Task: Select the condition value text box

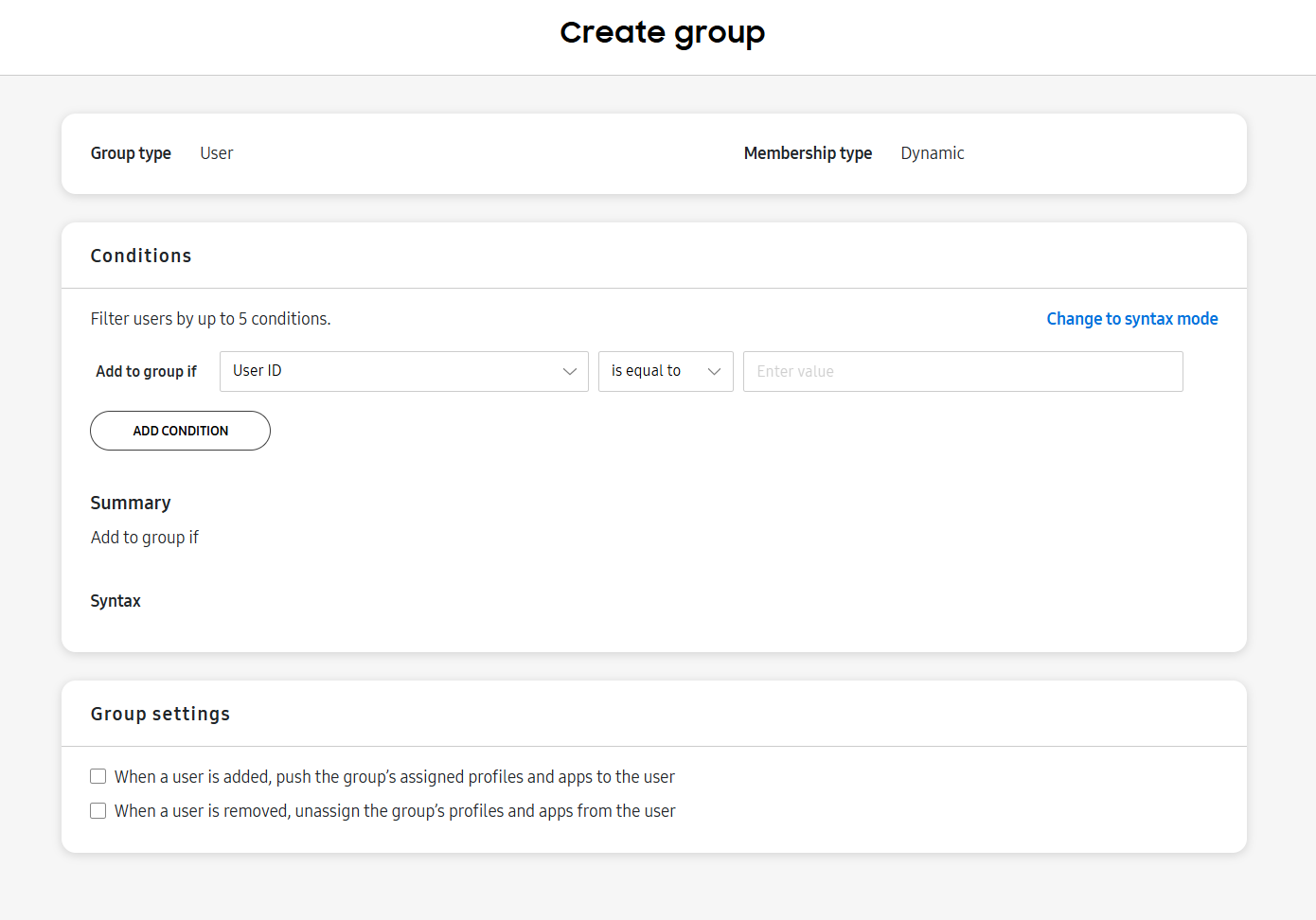Action: pyautogui.click(x=962, y=371)
